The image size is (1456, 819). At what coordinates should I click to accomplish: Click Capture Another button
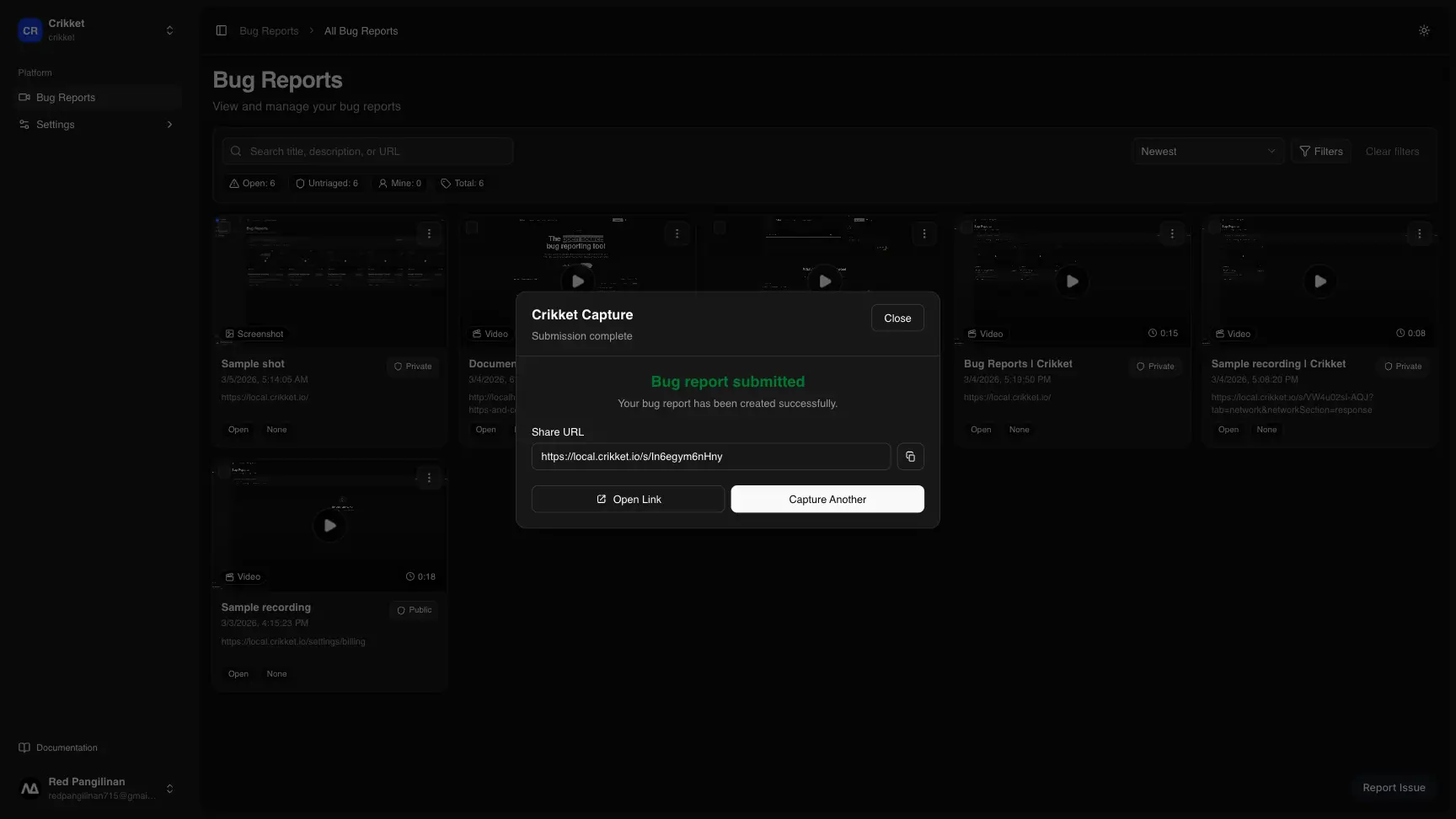[827, 499]
